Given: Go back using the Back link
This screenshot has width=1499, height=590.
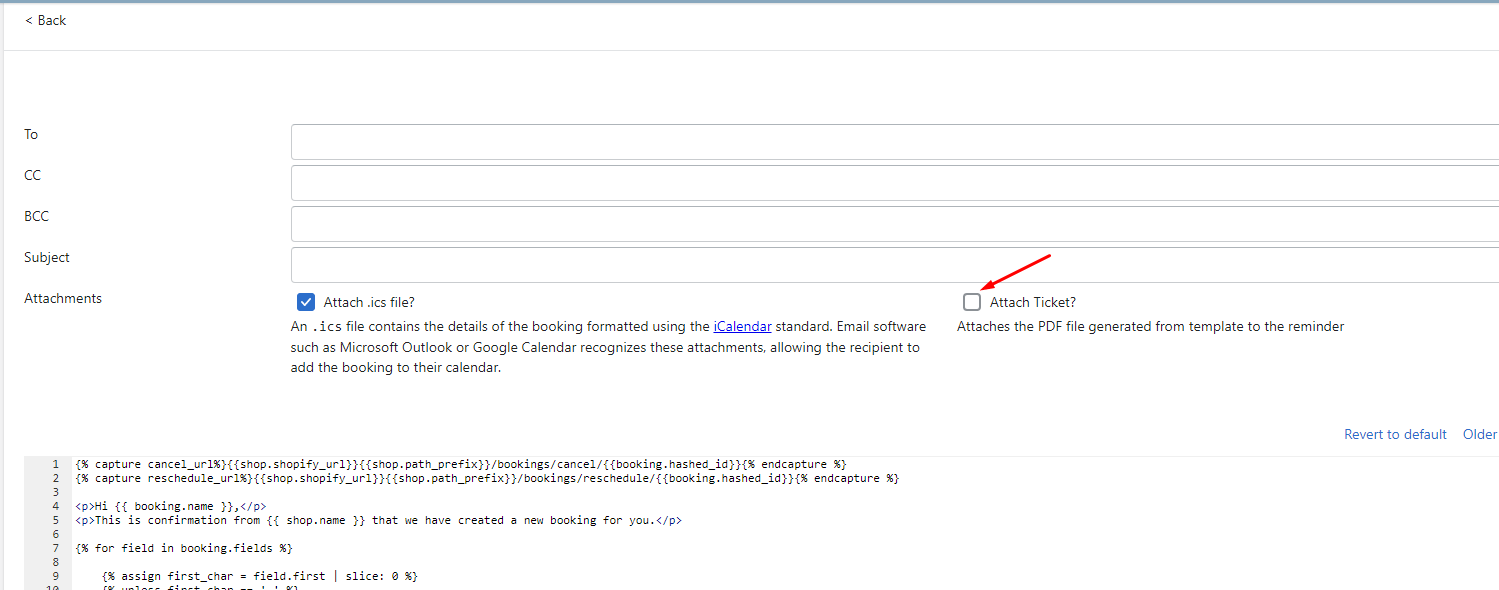Looking at the screenshot, I should tap(45, 20).
